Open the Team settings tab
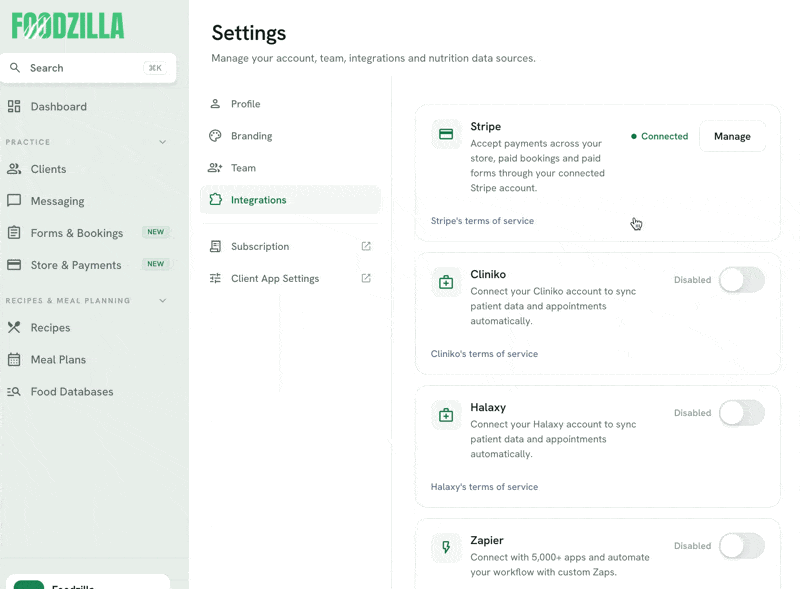 tap(290, 168)
